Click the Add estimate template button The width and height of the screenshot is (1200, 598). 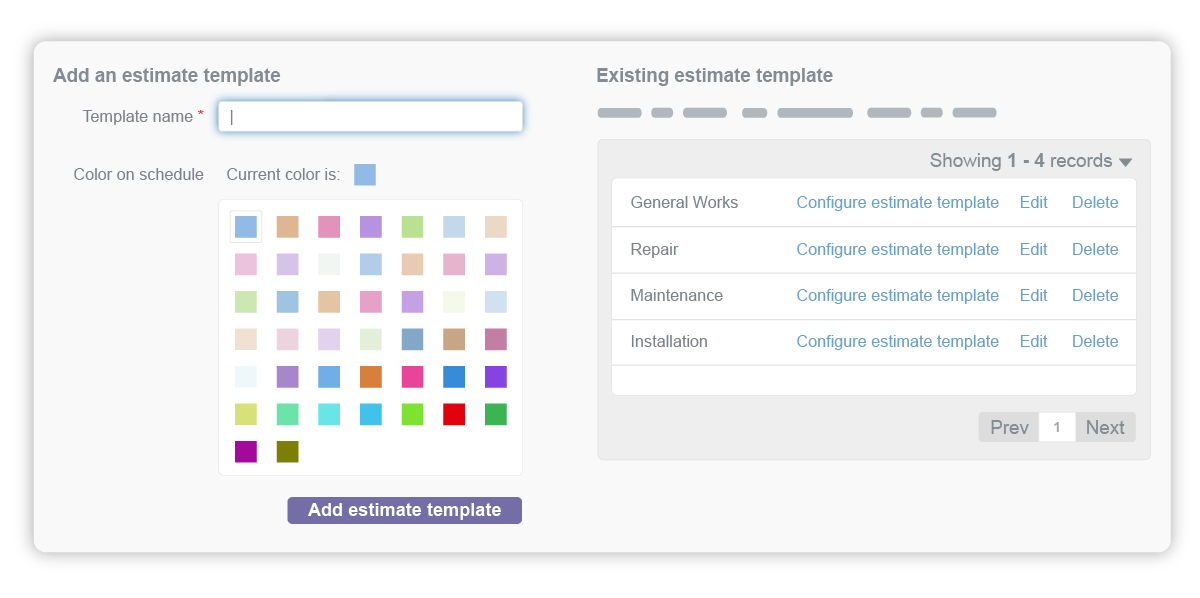(404, 510)
